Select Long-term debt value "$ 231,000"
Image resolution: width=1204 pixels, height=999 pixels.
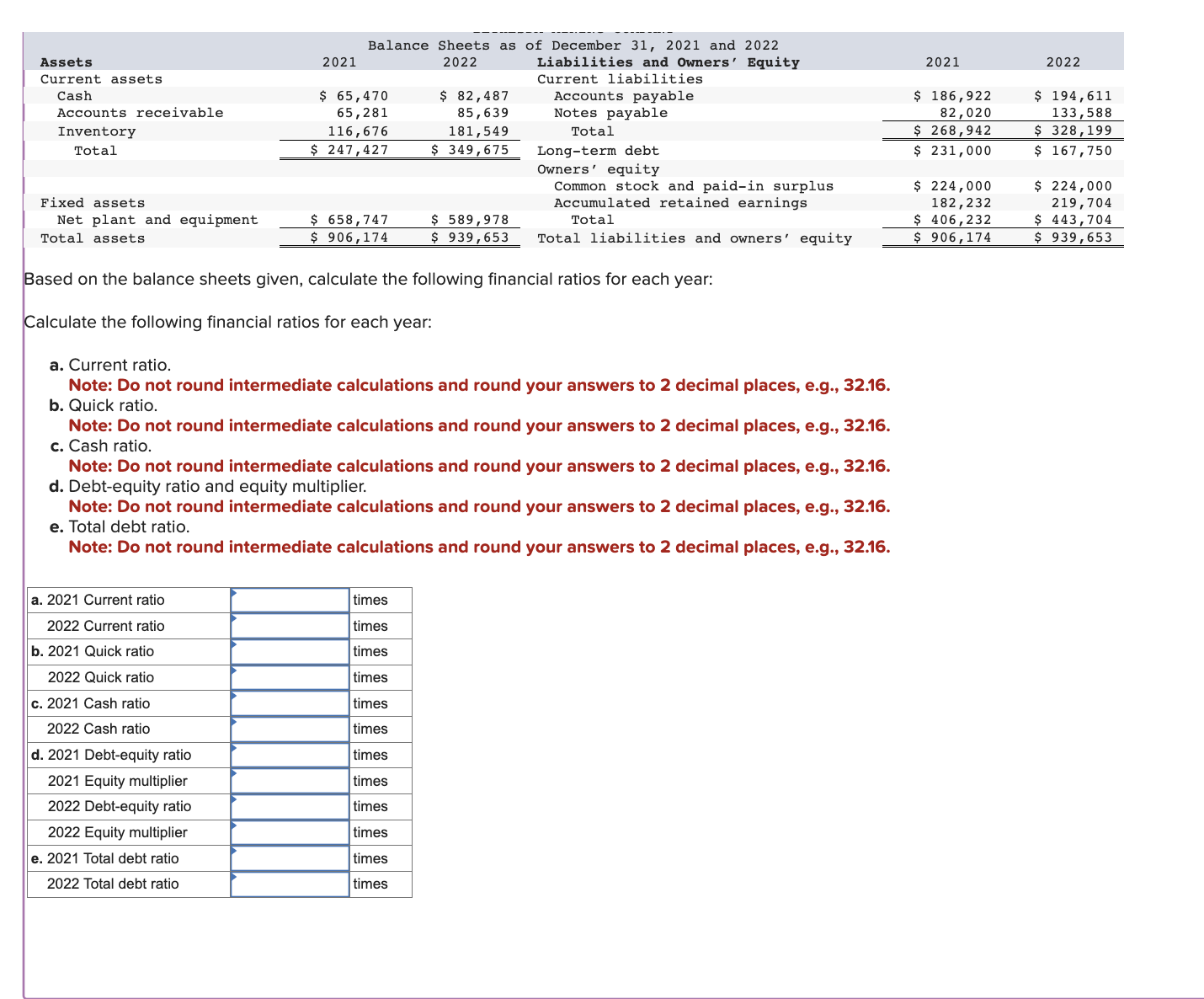952,151
